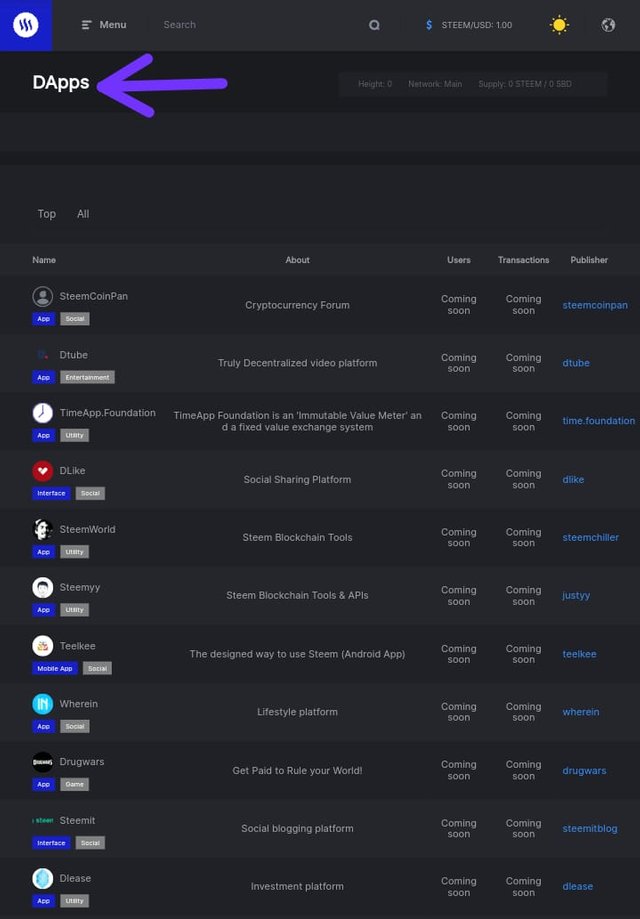Click the Dtube app icon
640x919 pixels.
[x=43, y=355]
